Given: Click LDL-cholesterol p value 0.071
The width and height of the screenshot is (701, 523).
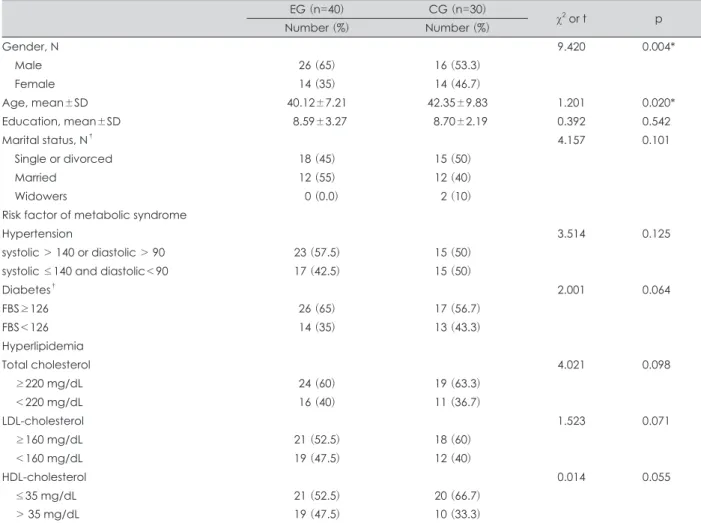Looking at the screenshot, I should click(x=655, y=421).
